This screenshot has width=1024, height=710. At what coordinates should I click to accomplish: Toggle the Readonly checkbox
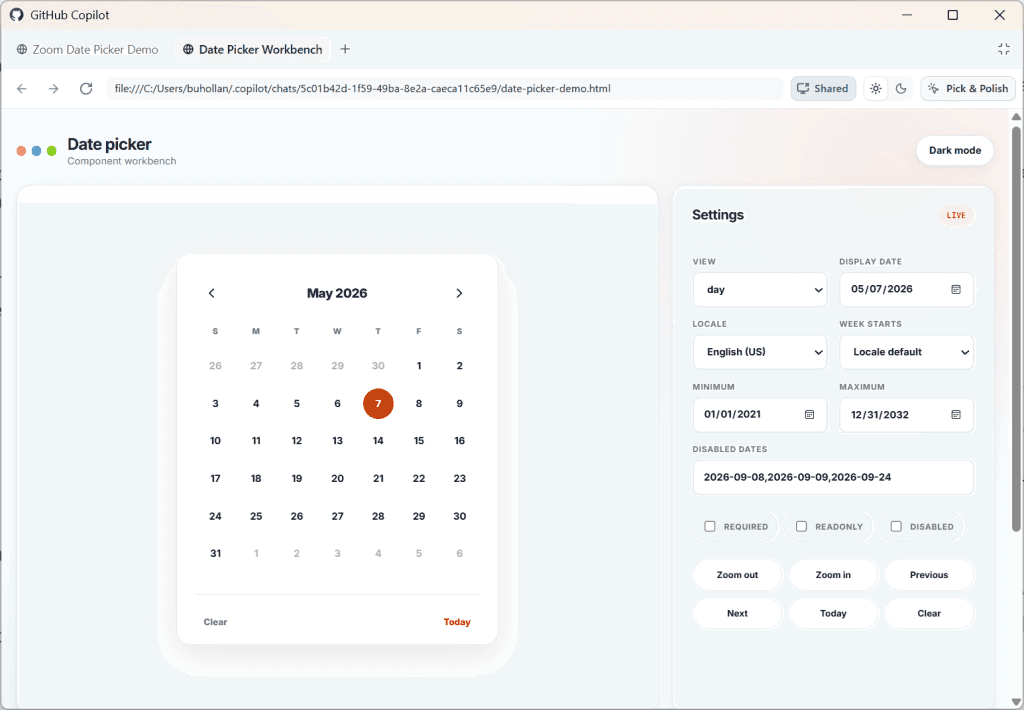click(801, 526)
